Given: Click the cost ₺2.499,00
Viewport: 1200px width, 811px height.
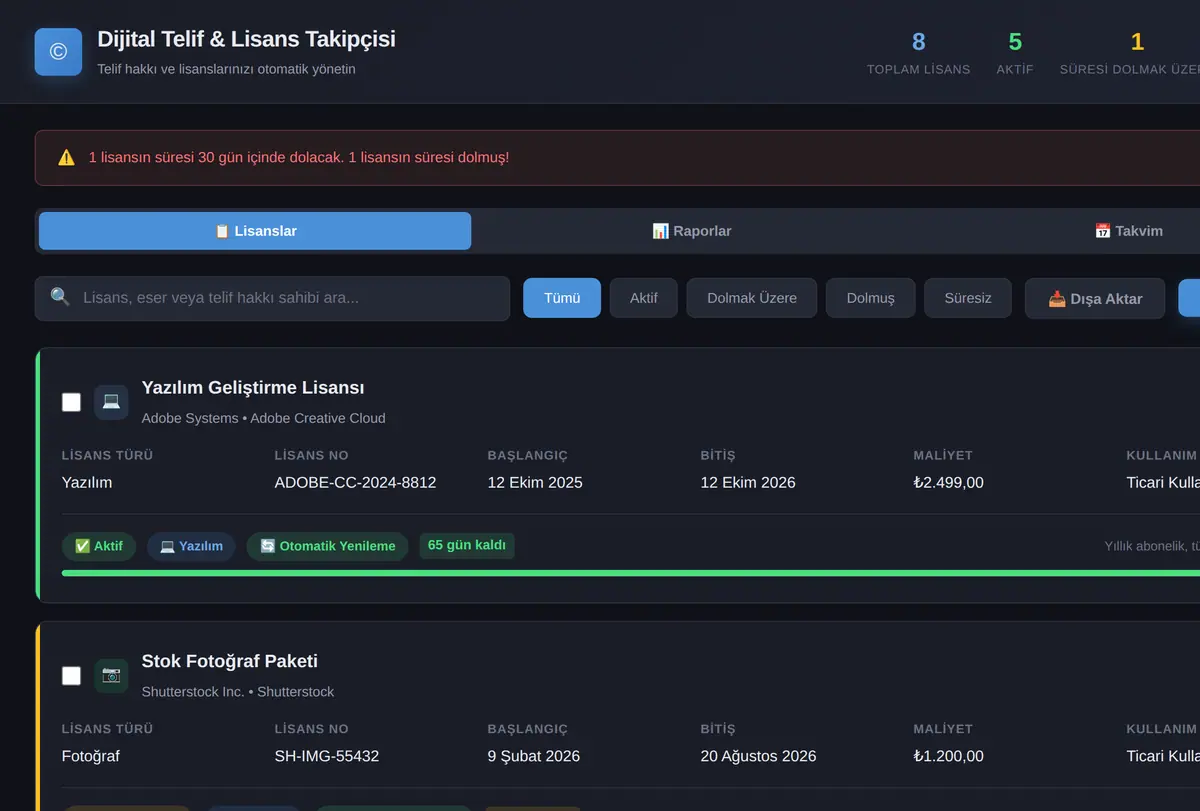Looking at the screenshot, I should click(x=949, y=482).
